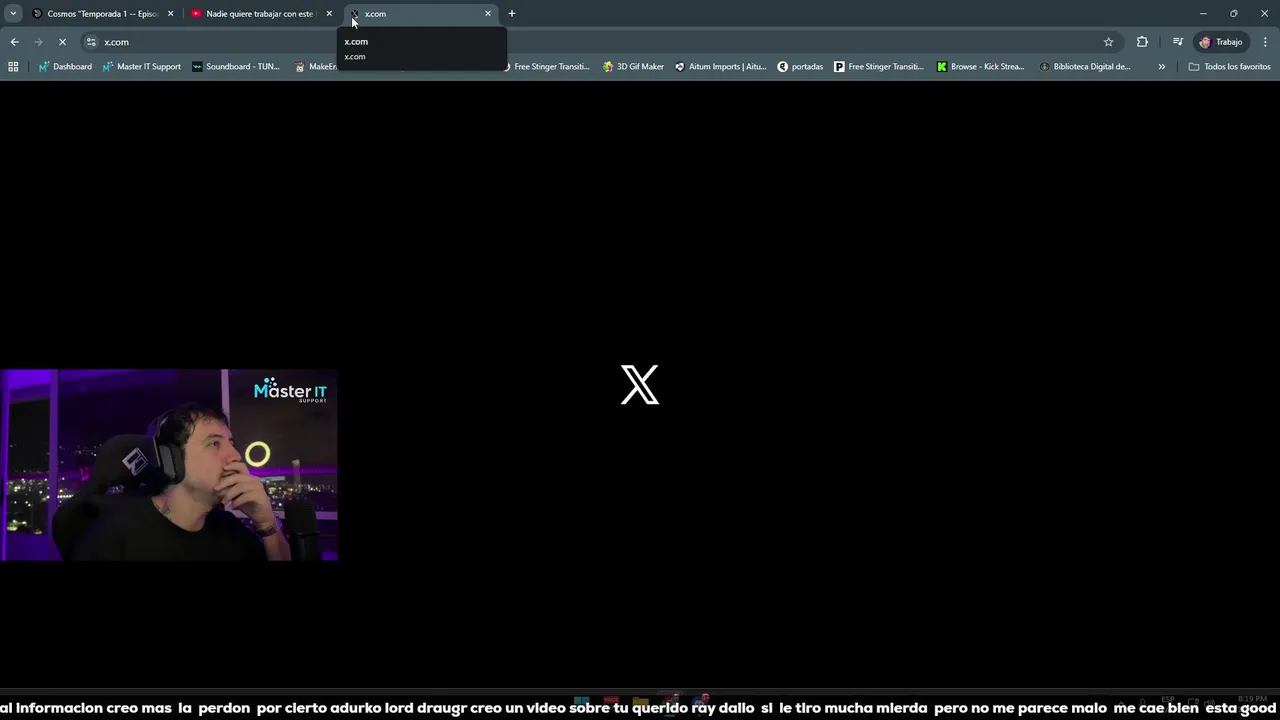Image resolution: width=1280 pixels, height=720 pixels.
Task: Switch to the Nadie quiere trabajar tab
Action: point(260,14)
